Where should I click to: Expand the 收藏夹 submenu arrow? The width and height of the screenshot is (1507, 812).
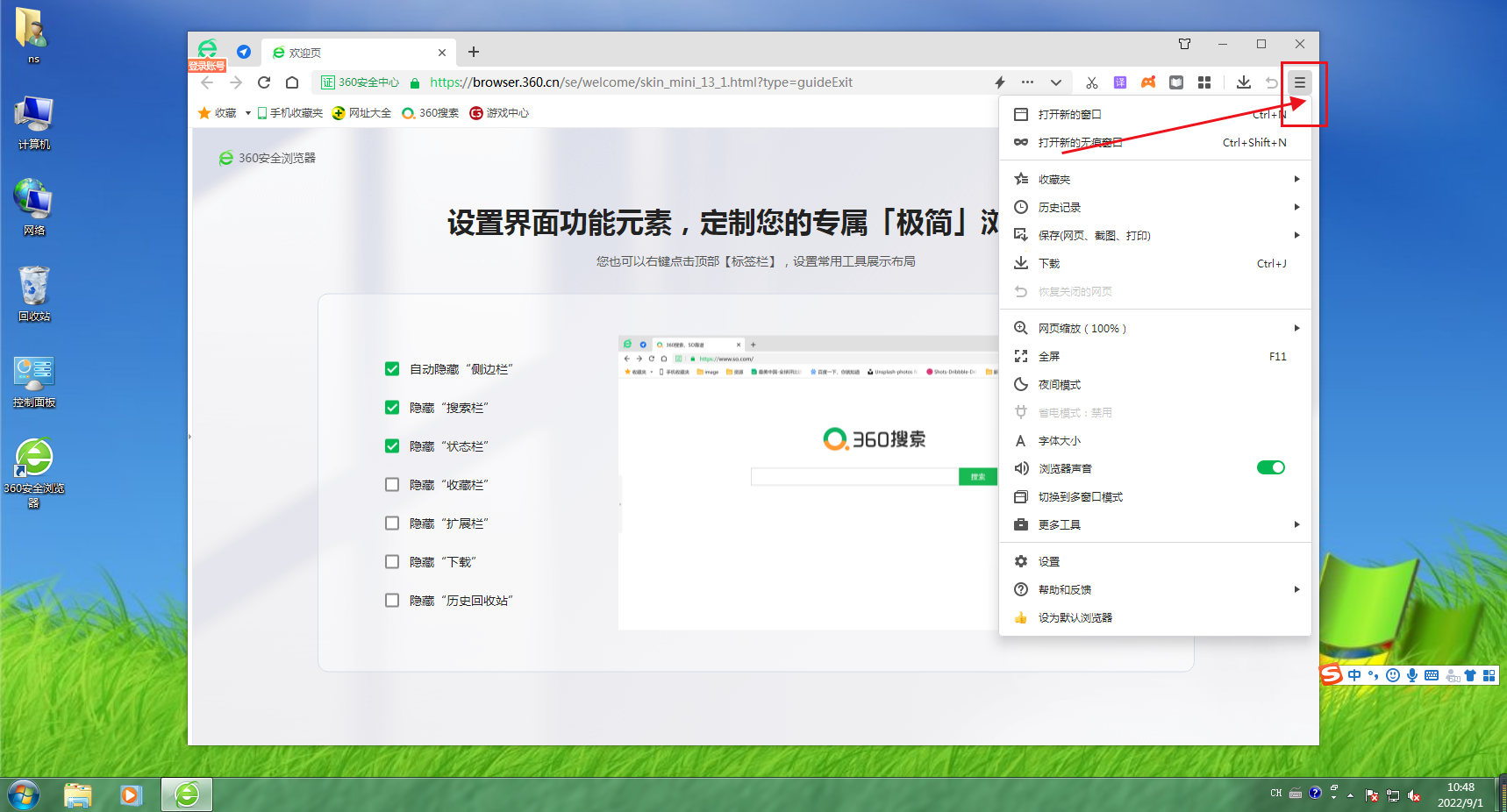[x=1296, y=179]
